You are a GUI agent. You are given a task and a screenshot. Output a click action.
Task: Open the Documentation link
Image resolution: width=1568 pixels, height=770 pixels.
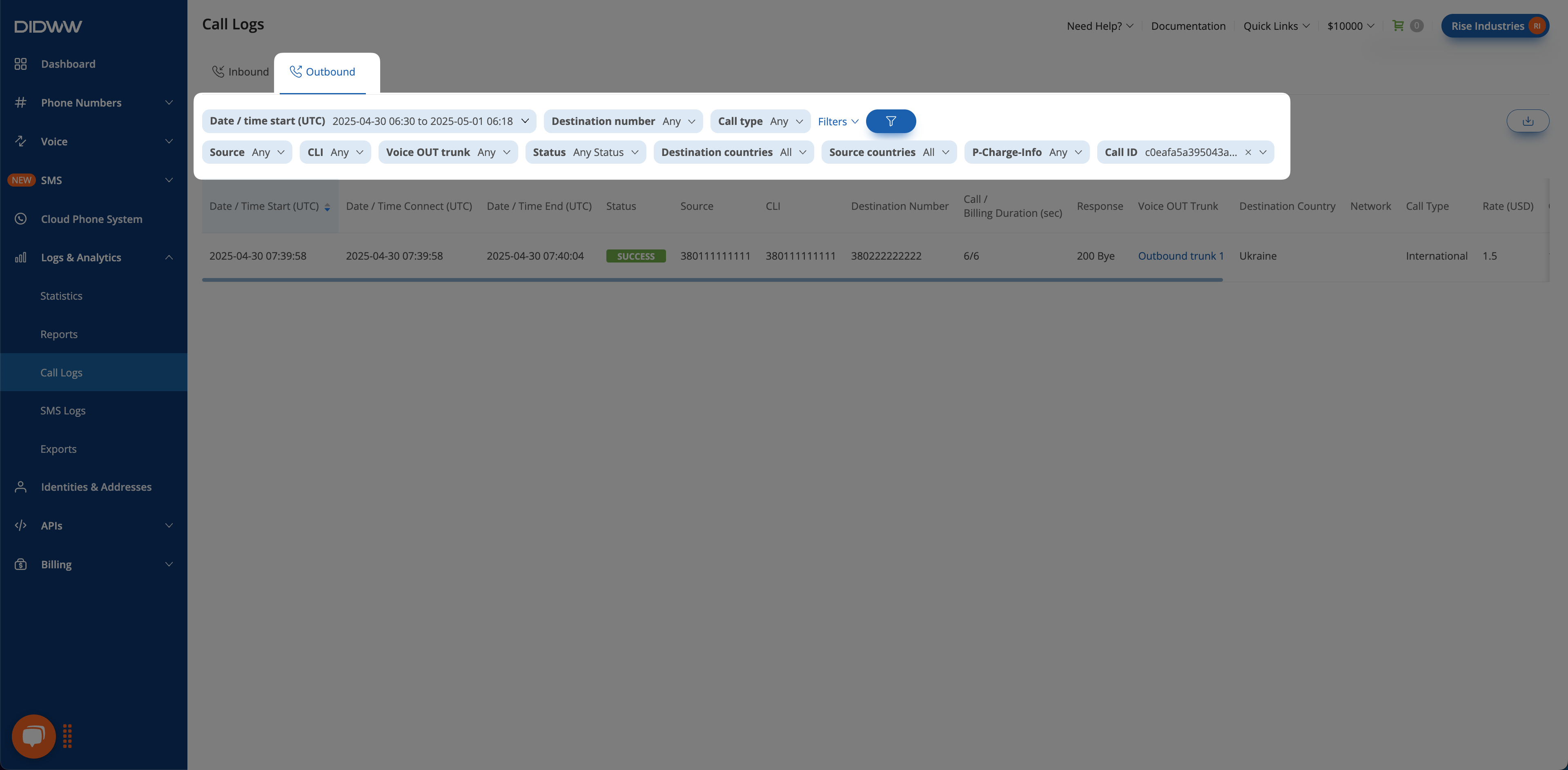click(1188, 26)
